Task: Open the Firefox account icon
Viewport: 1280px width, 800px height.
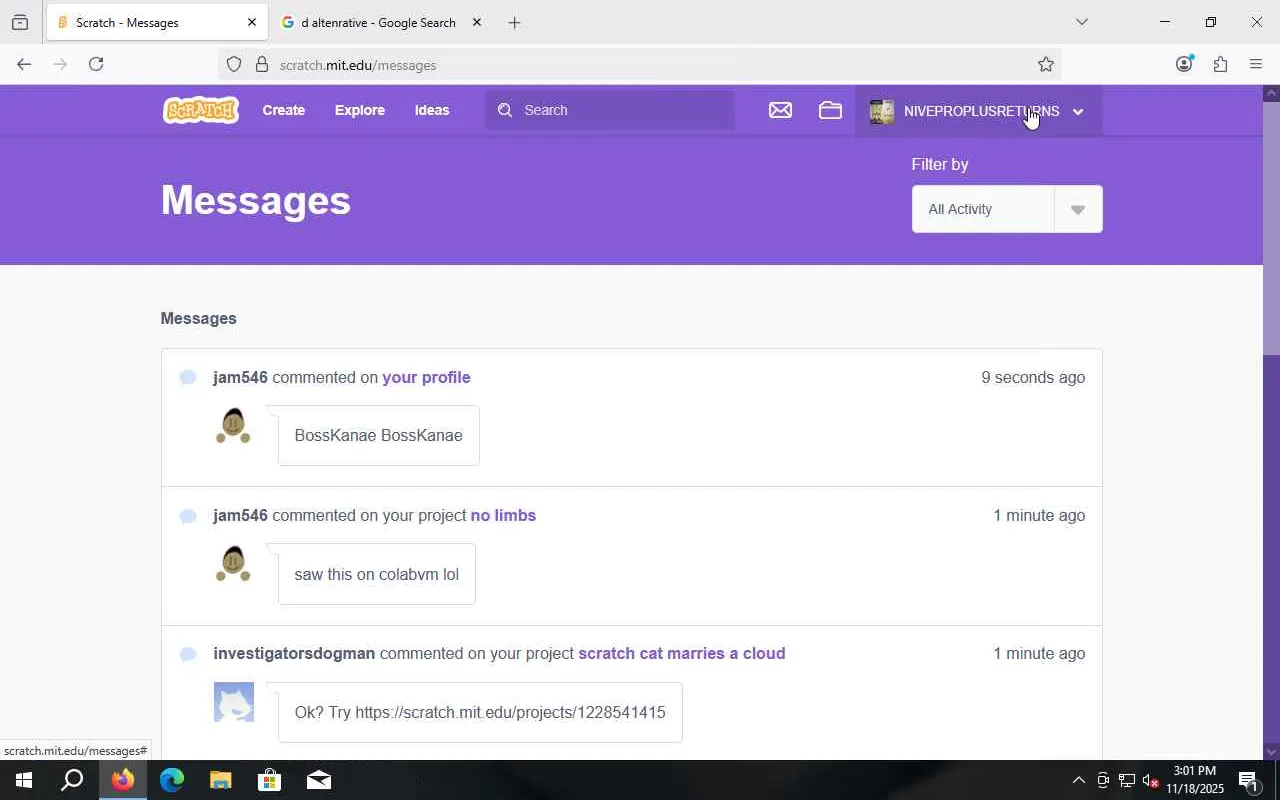Action: pyautogui.click(x=1184, y=64)
